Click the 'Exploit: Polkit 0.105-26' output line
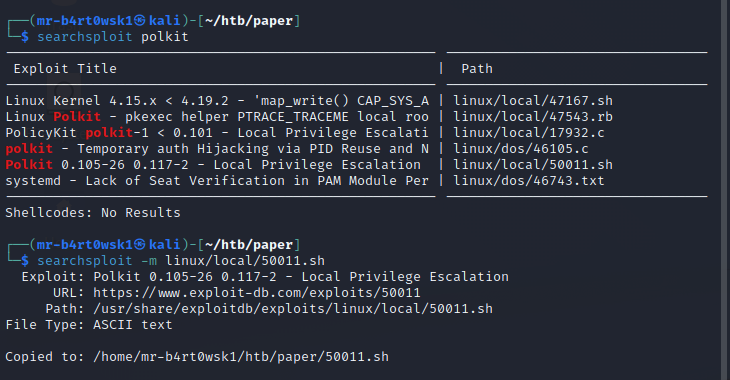730x380 pixels. [265, 277]
